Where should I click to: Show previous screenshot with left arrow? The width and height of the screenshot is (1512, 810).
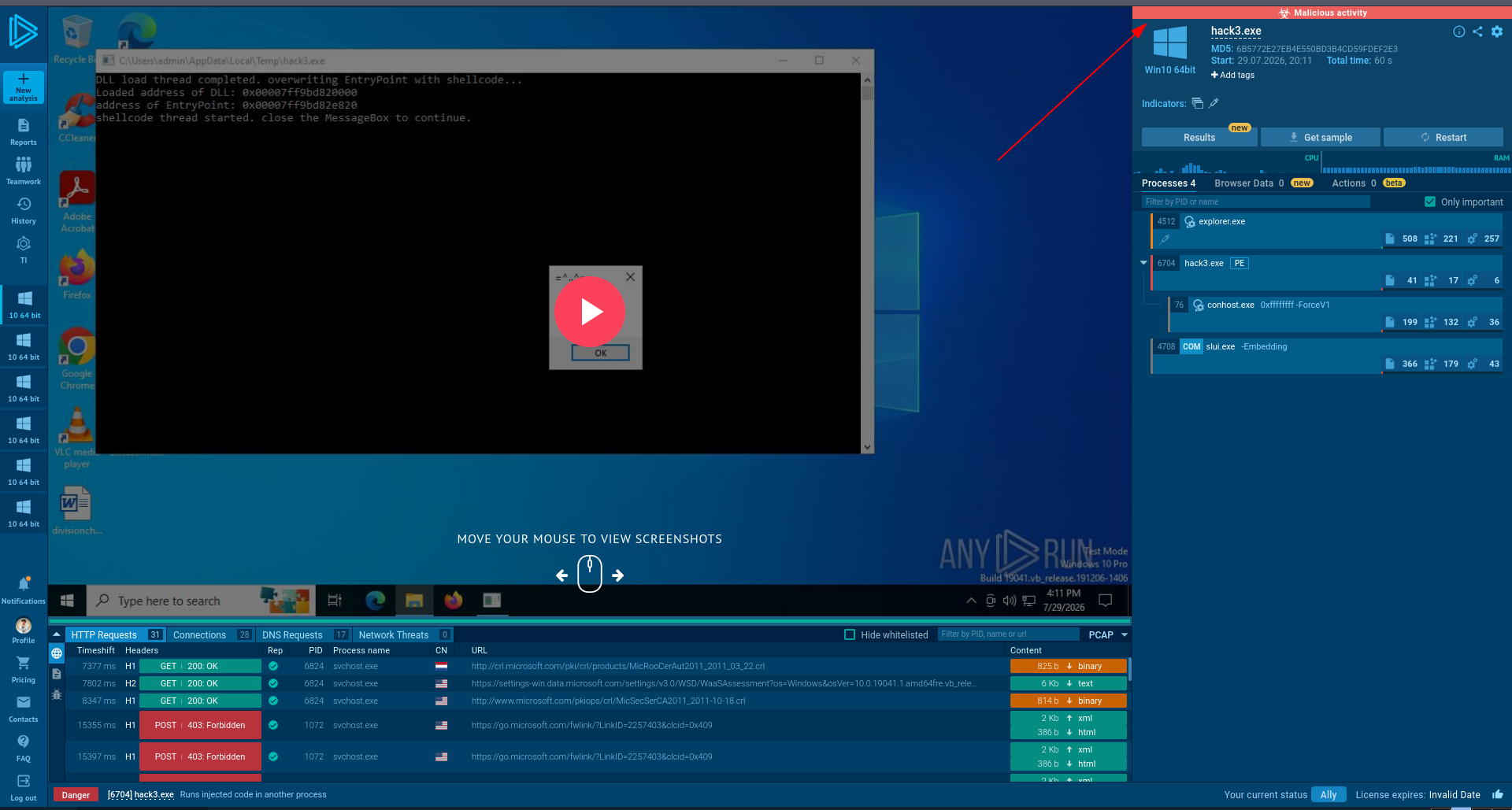[561, 575]
